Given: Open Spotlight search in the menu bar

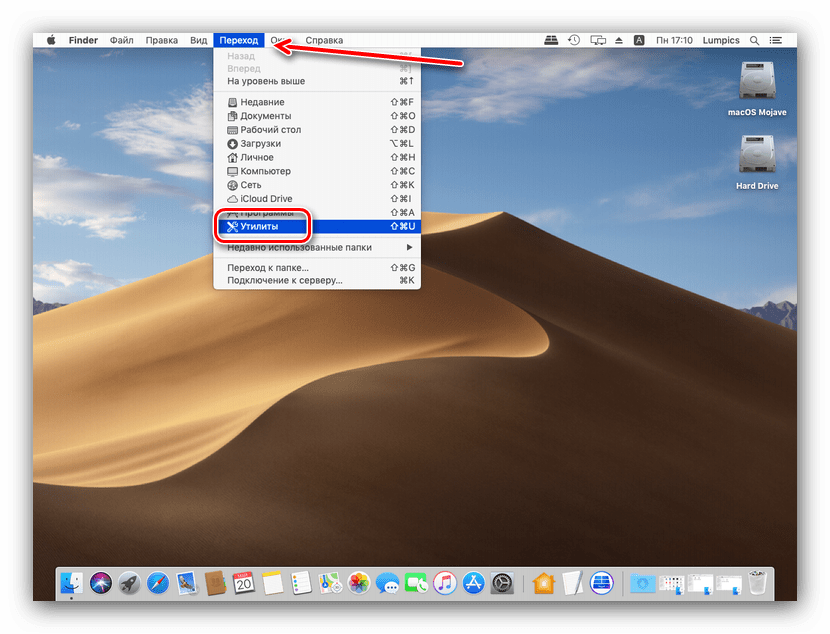Looking at the screenshot, I should tap(755, 40).
